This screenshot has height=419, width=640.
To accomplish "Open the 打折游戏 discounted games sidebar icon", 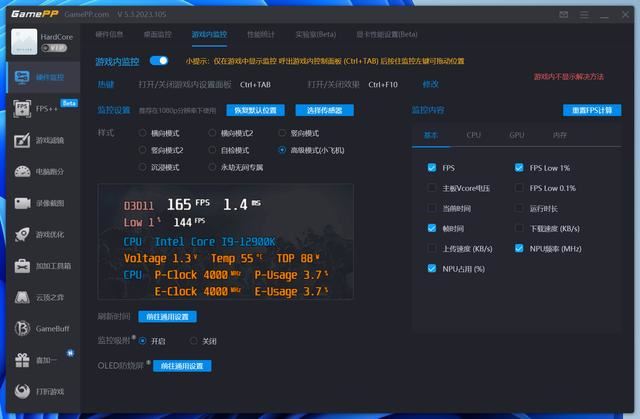I will tap(40, 390).
